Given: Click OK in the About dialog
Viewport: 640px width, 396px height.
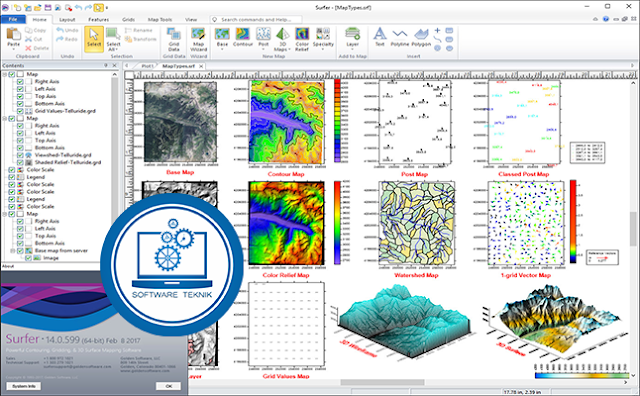Looking at the screenshot, I should [169, 386].
